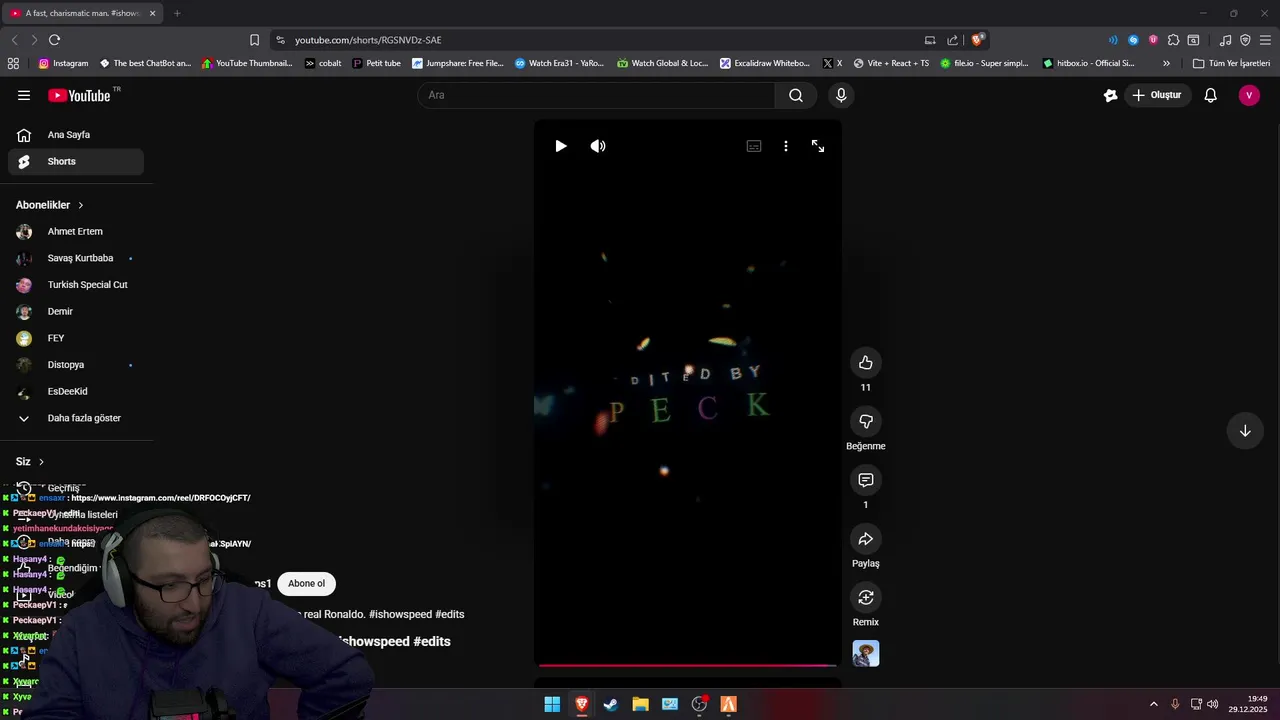The image size is (1280, 720).
Task: Play the paused Short
Action: pos(561,146)
